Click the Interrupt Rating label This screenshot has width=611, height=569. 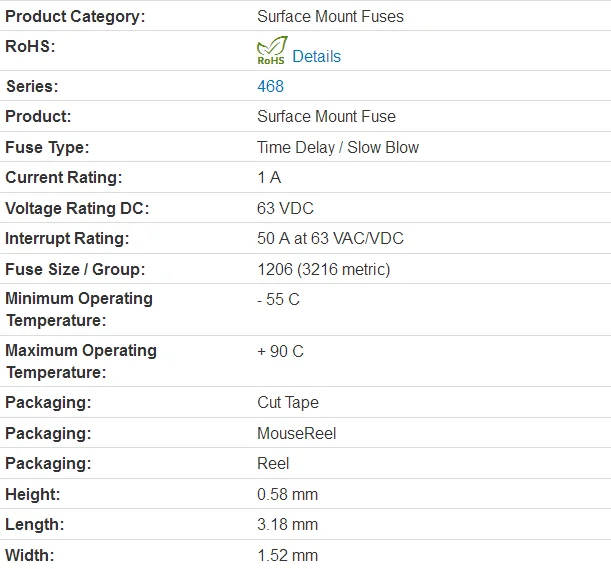(x=67, y=239)
